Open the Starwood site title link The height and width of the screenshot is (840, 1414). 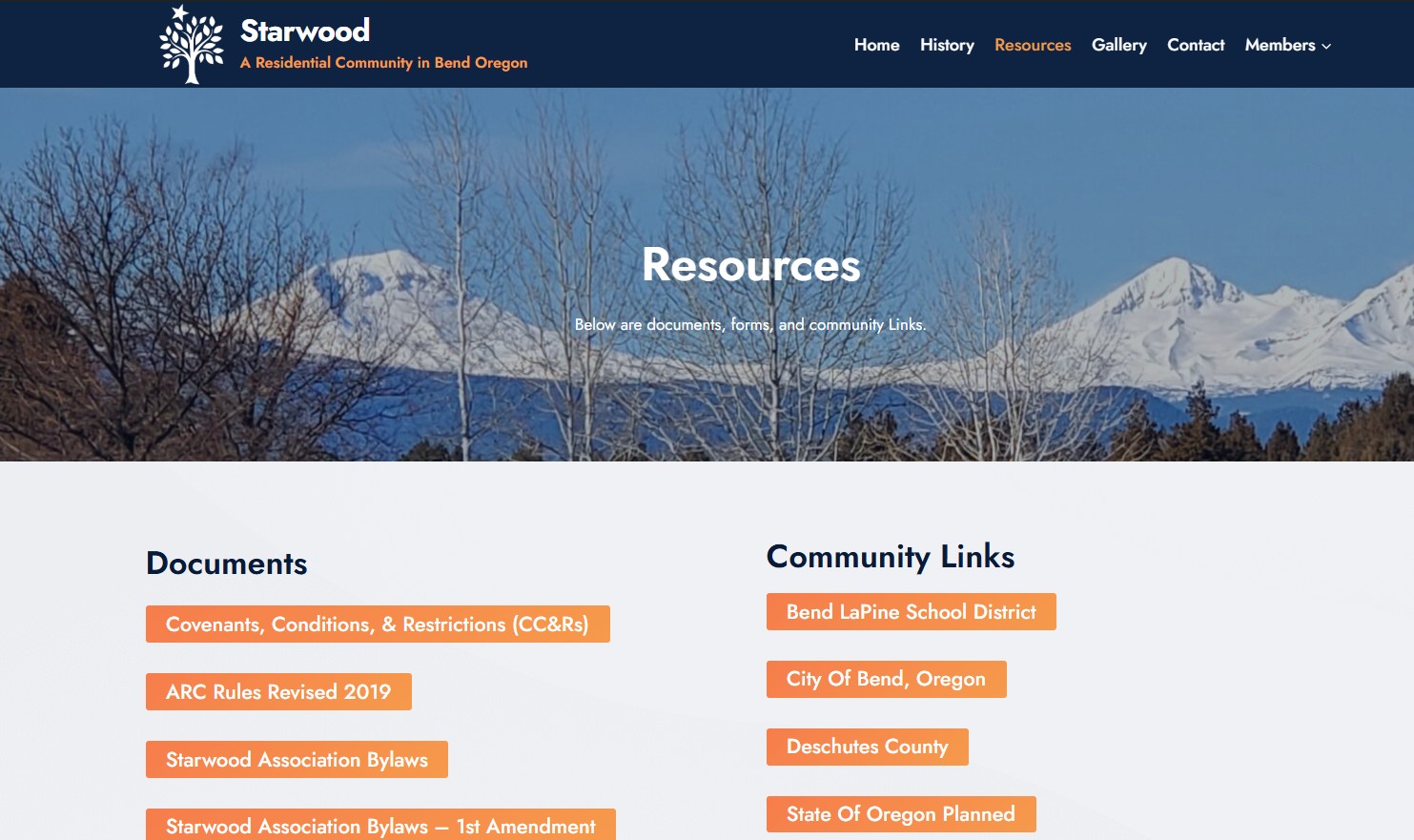tap(305, 31)
